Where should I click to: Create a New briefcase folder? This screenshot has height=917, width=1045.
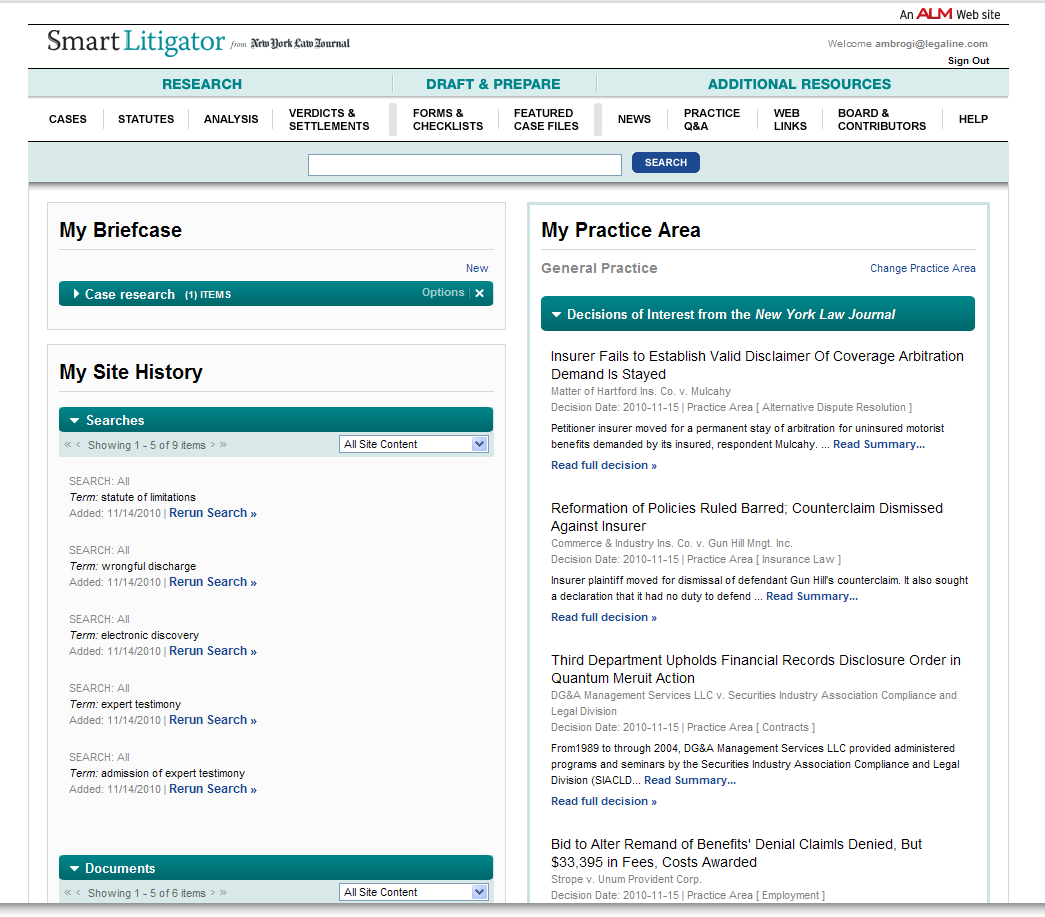477,268
